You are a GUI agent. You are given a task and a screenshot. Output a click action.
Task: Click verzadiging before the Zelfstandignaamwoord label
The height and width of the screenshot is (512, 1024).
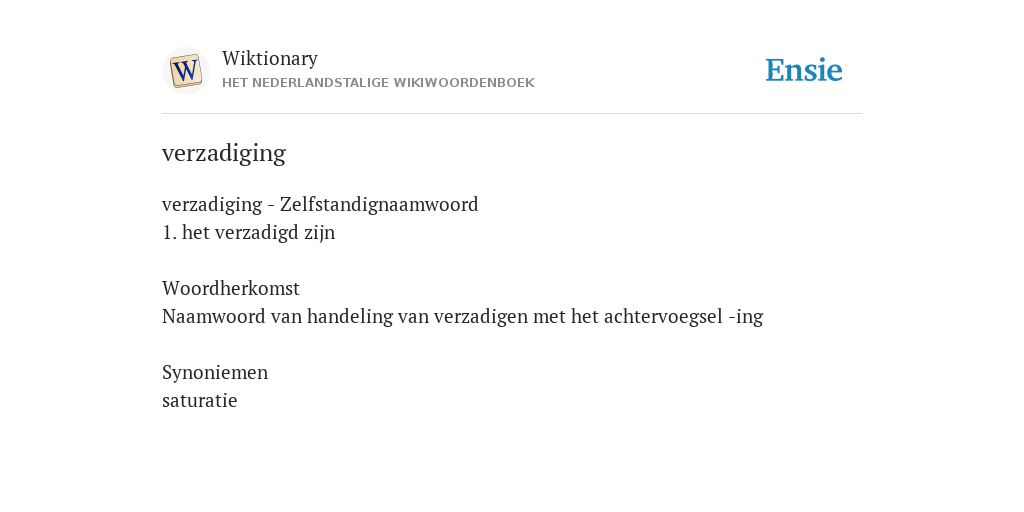pyautogui.click(x=212, y=204)
